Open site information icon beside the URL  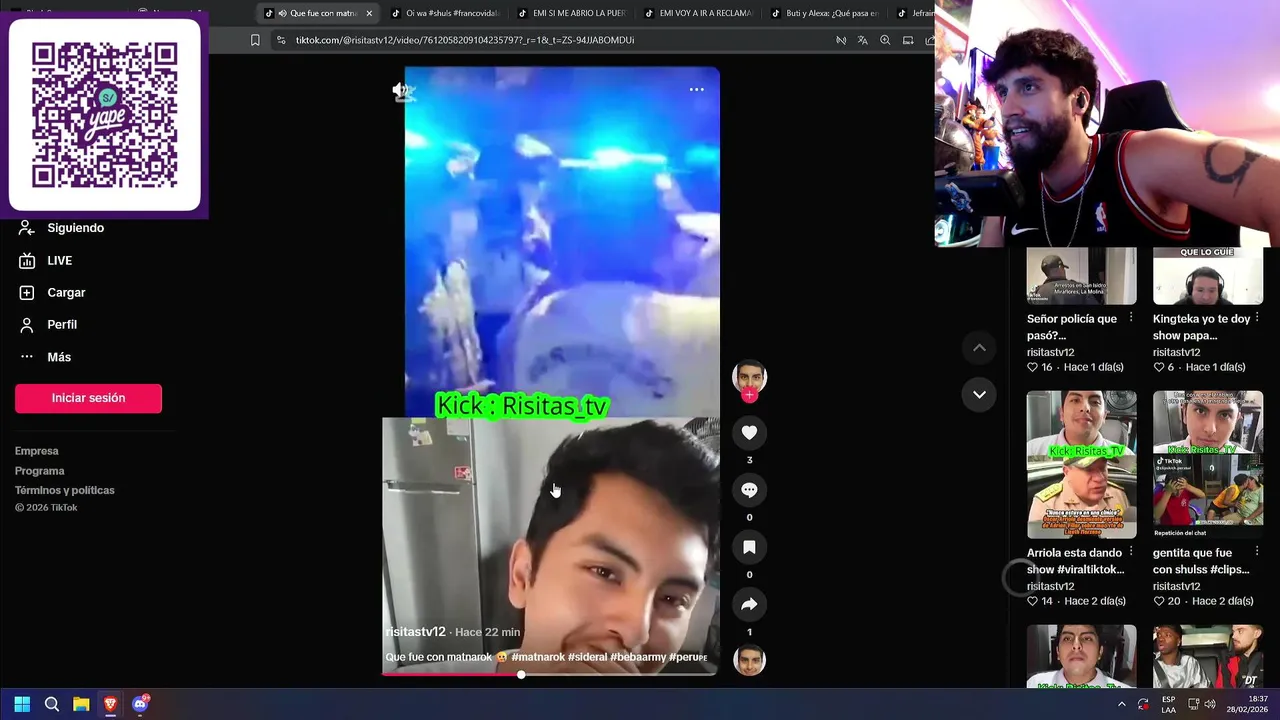(x=281, y=40)
